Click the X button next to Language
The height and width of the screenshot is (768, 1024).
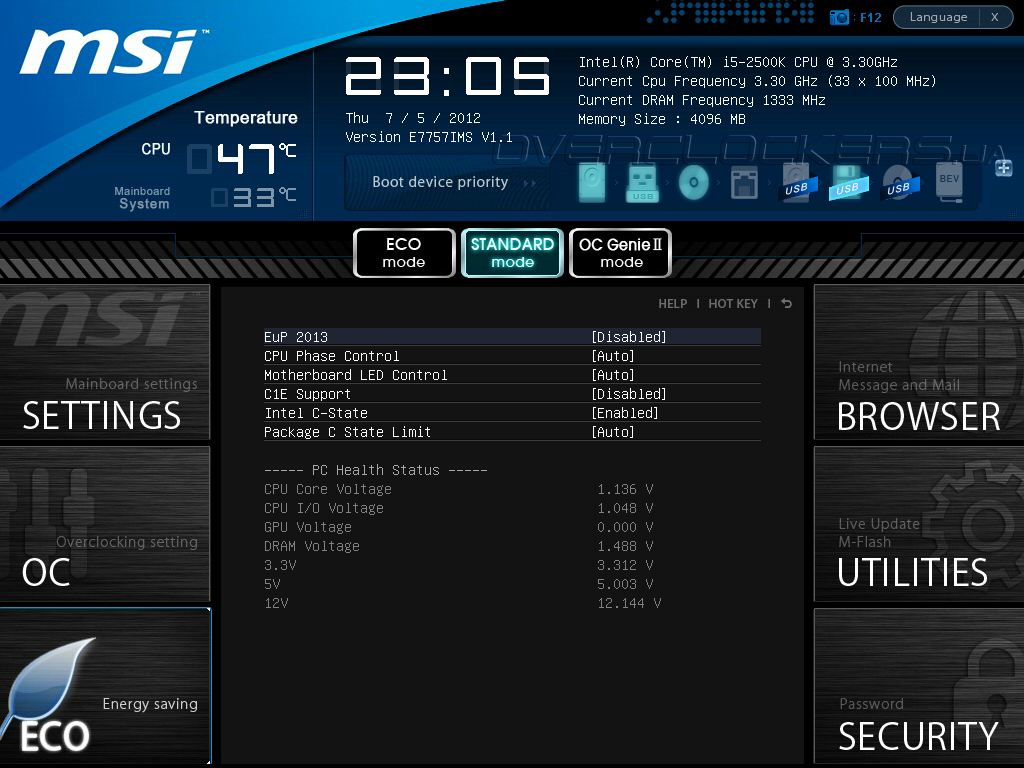point(995,17)
